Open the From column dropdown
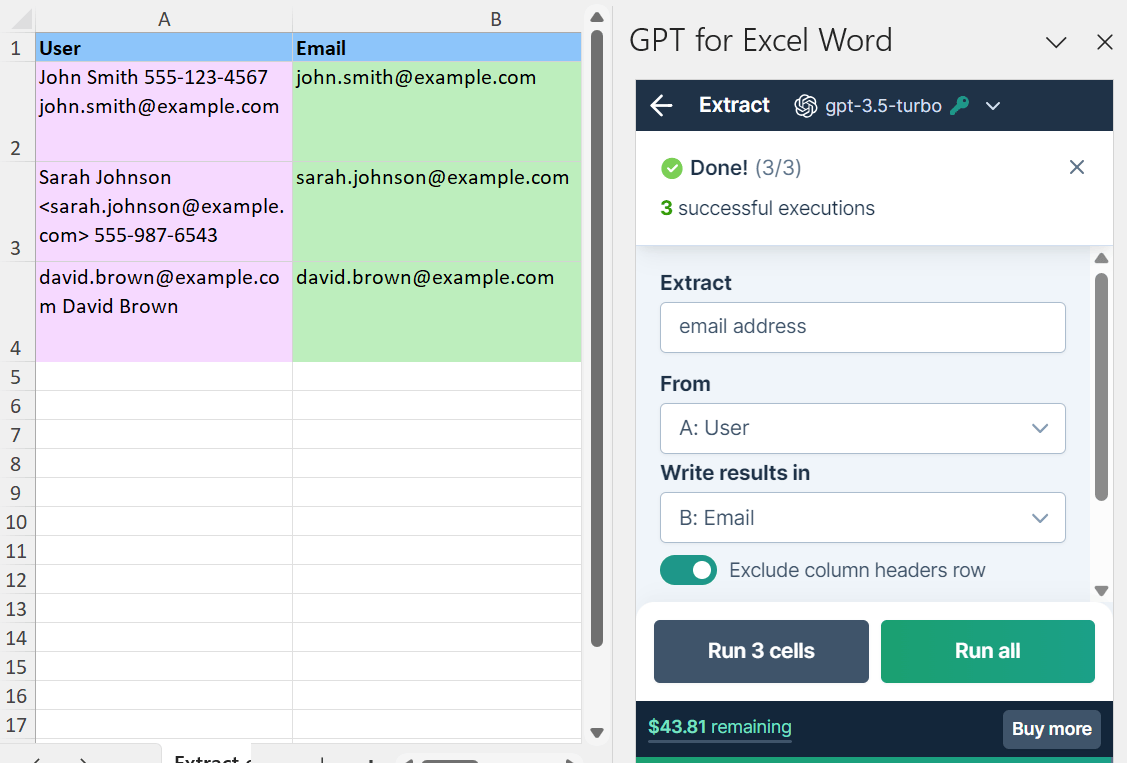1127x763 pixels. [x=862, y=428]
